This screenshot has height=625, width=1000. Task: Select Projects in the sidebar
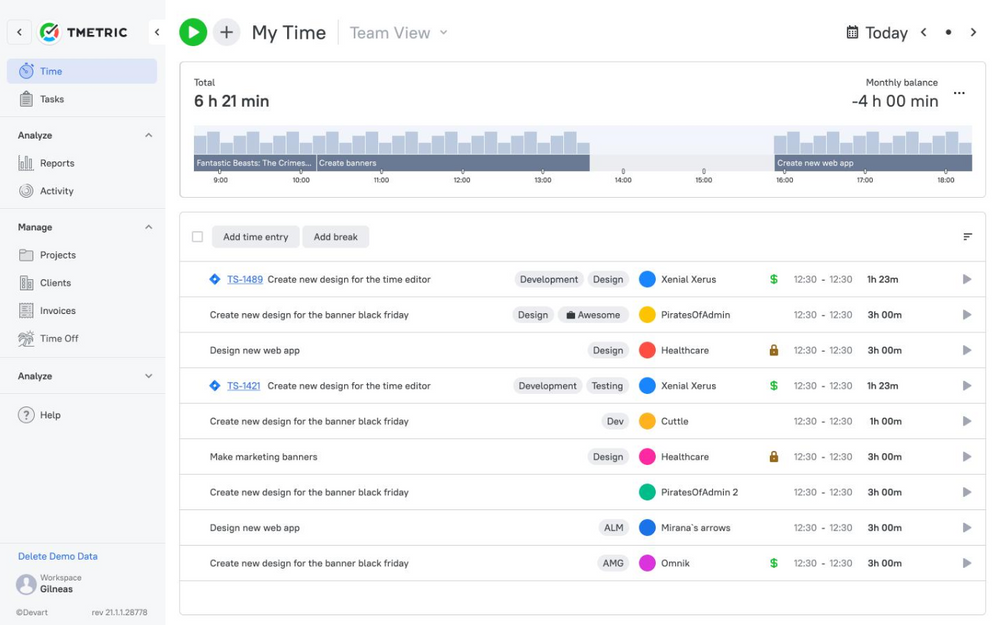tap(60, 255)
